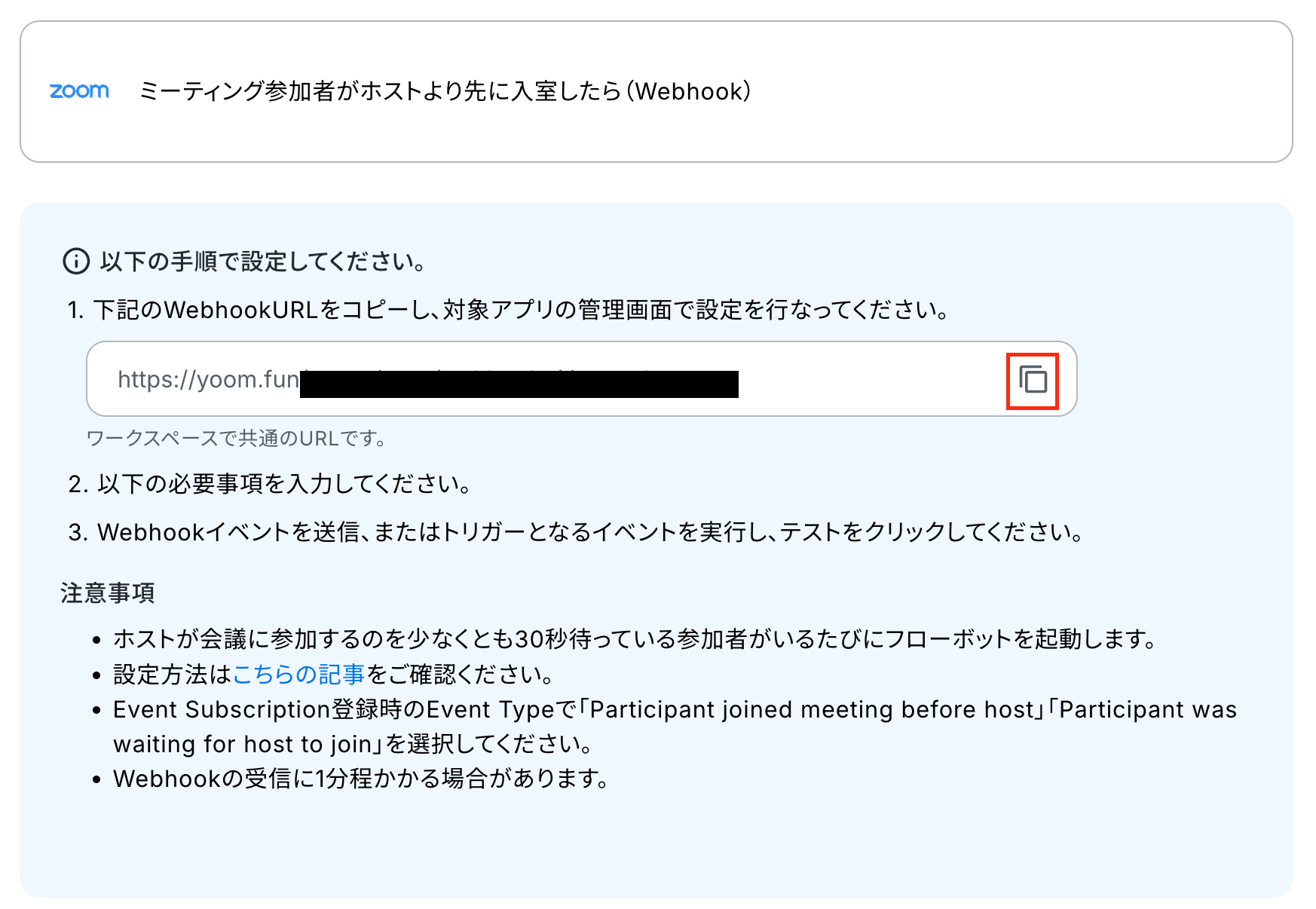Click step 2 以下の必要事項を入力してください
This screenshot has width=1316, height=909.
(270, 484)
